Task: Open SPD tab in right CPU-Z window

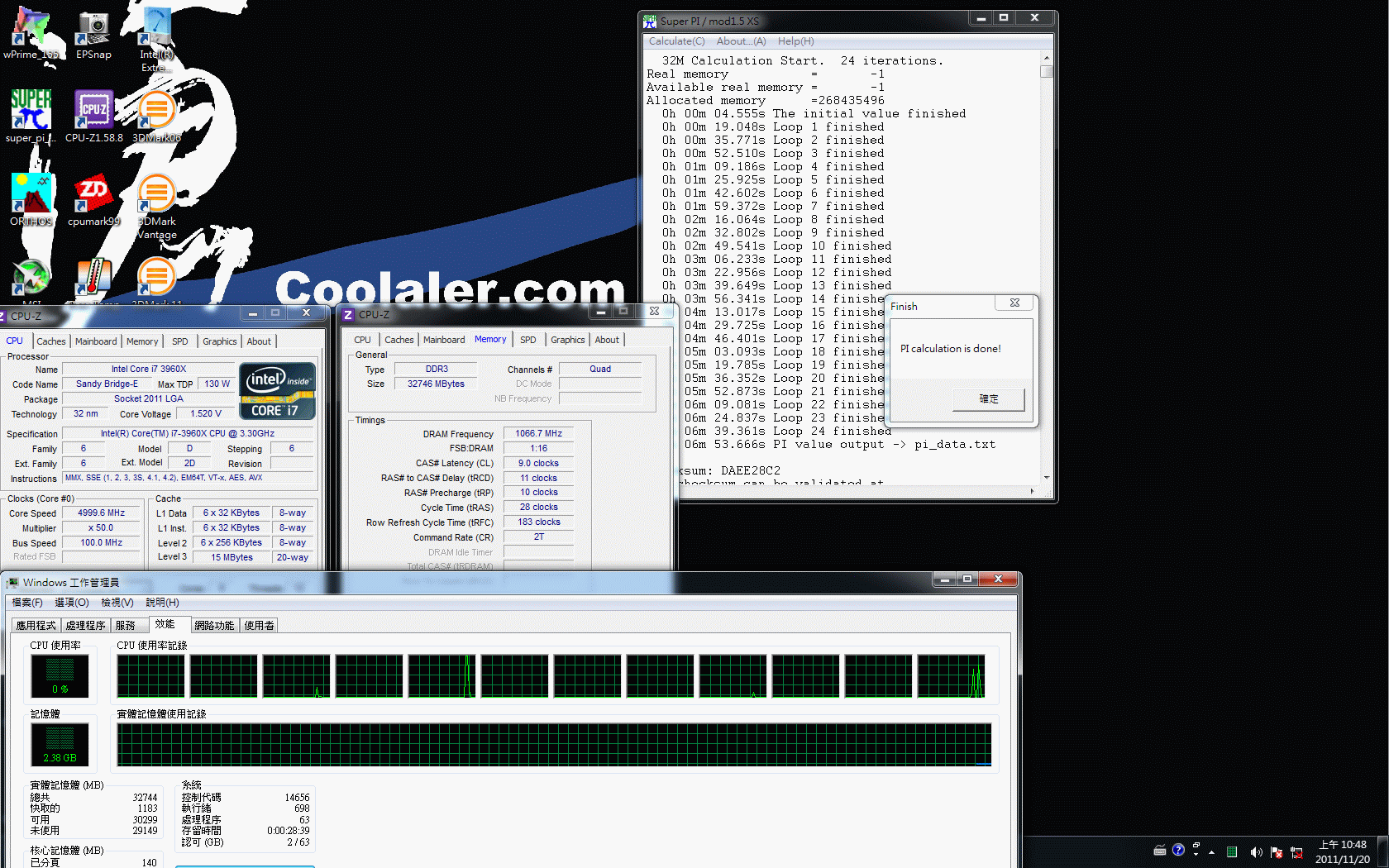Action: pyautogui.click(x=527, y=340)
